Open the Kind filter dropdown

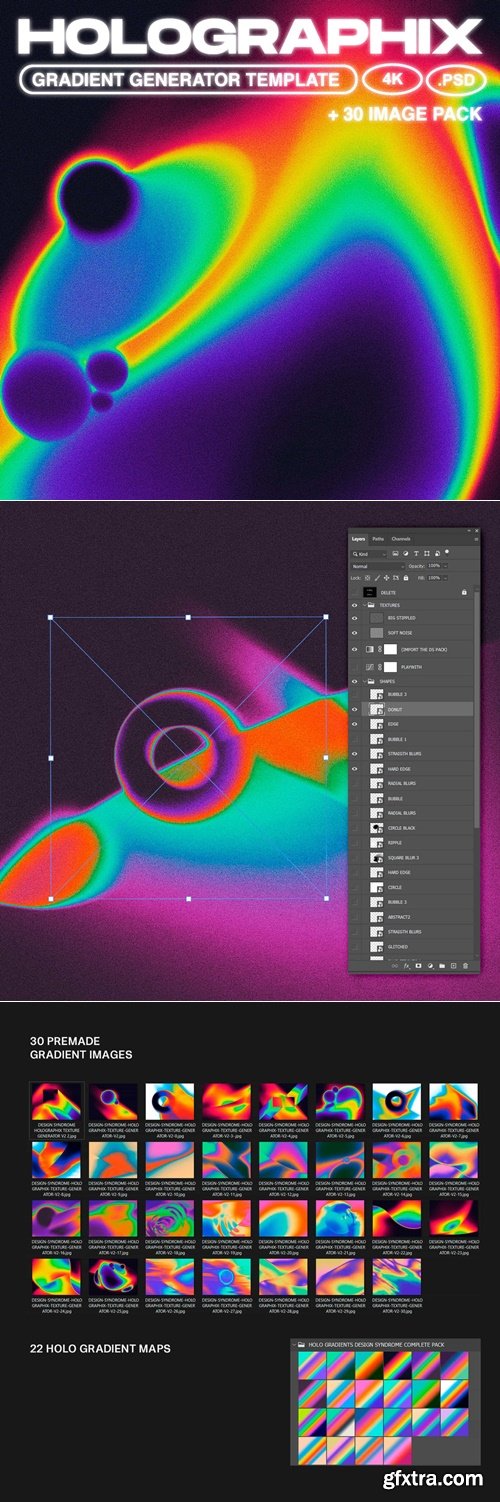pyautogui.click(x=369, y=554)
